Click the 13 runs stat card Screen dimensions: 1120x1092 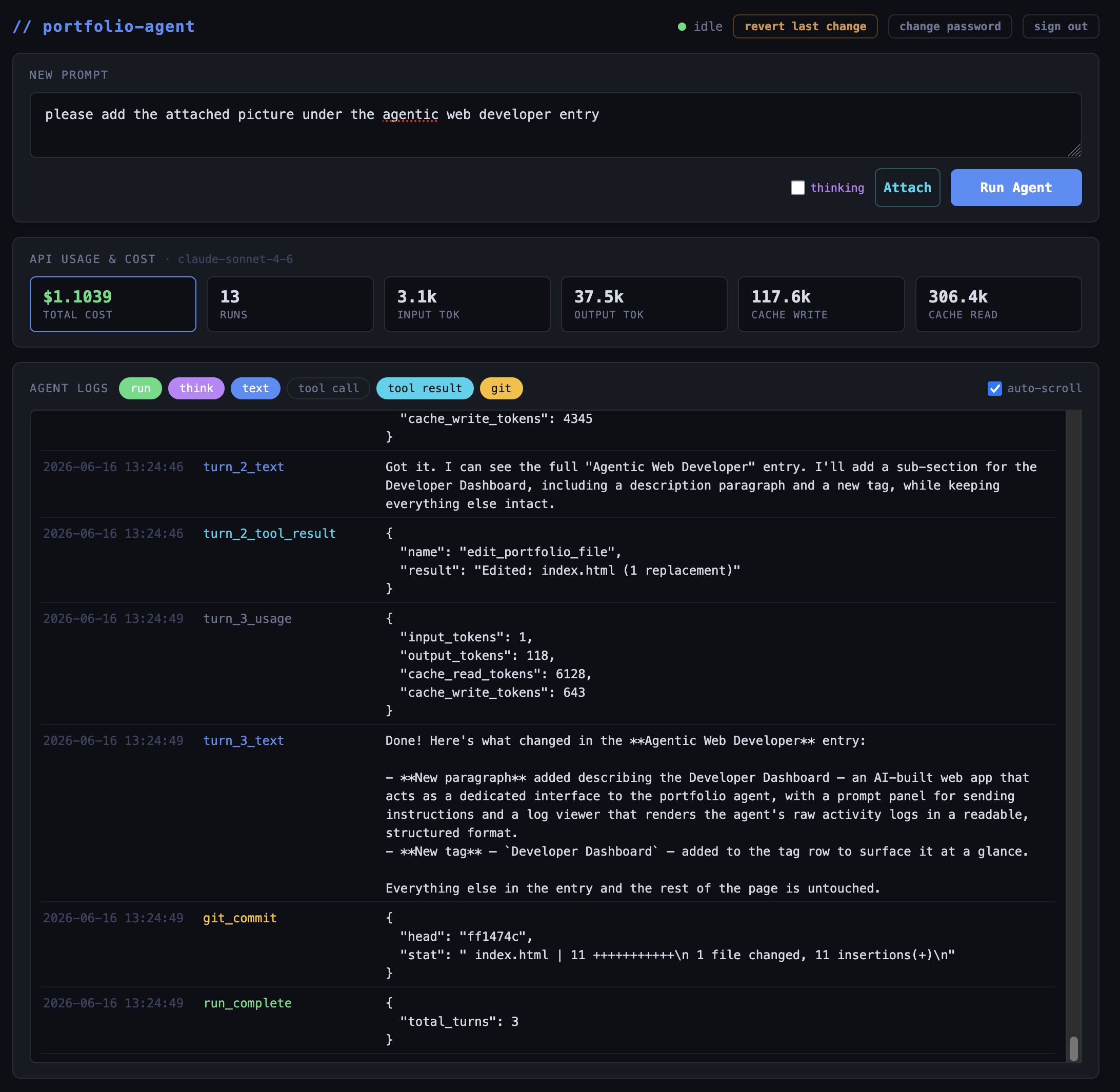click(290, 304)
